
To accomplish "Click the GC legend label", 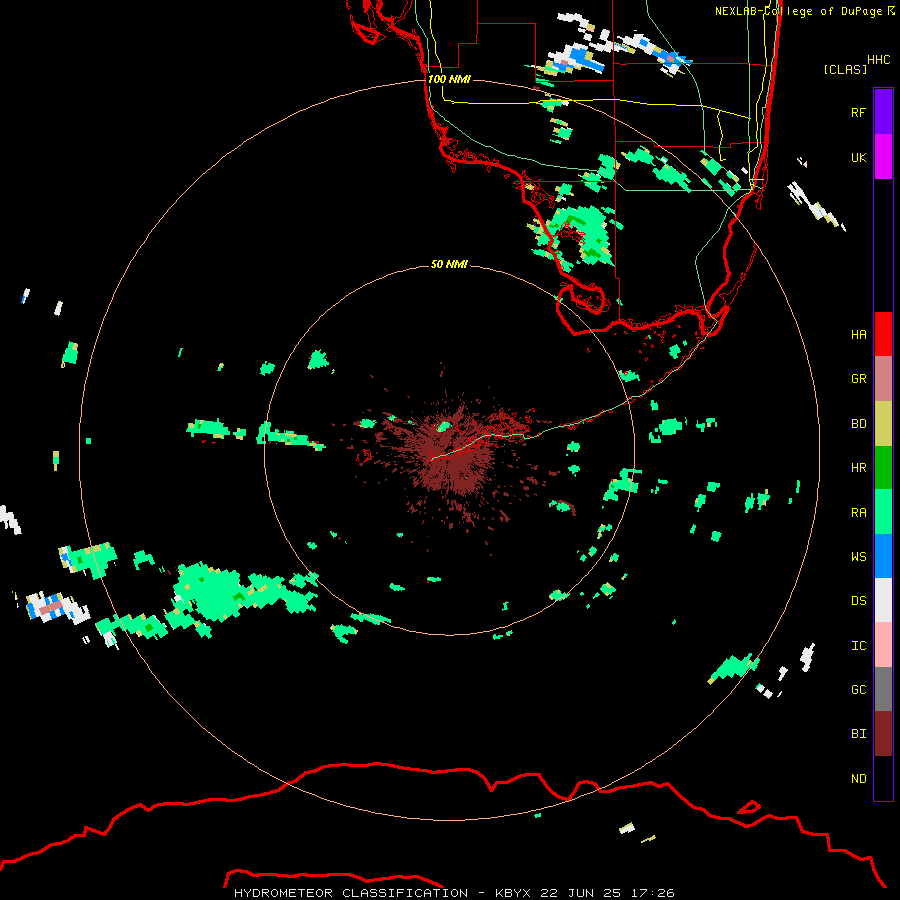I will click(859, 690).
